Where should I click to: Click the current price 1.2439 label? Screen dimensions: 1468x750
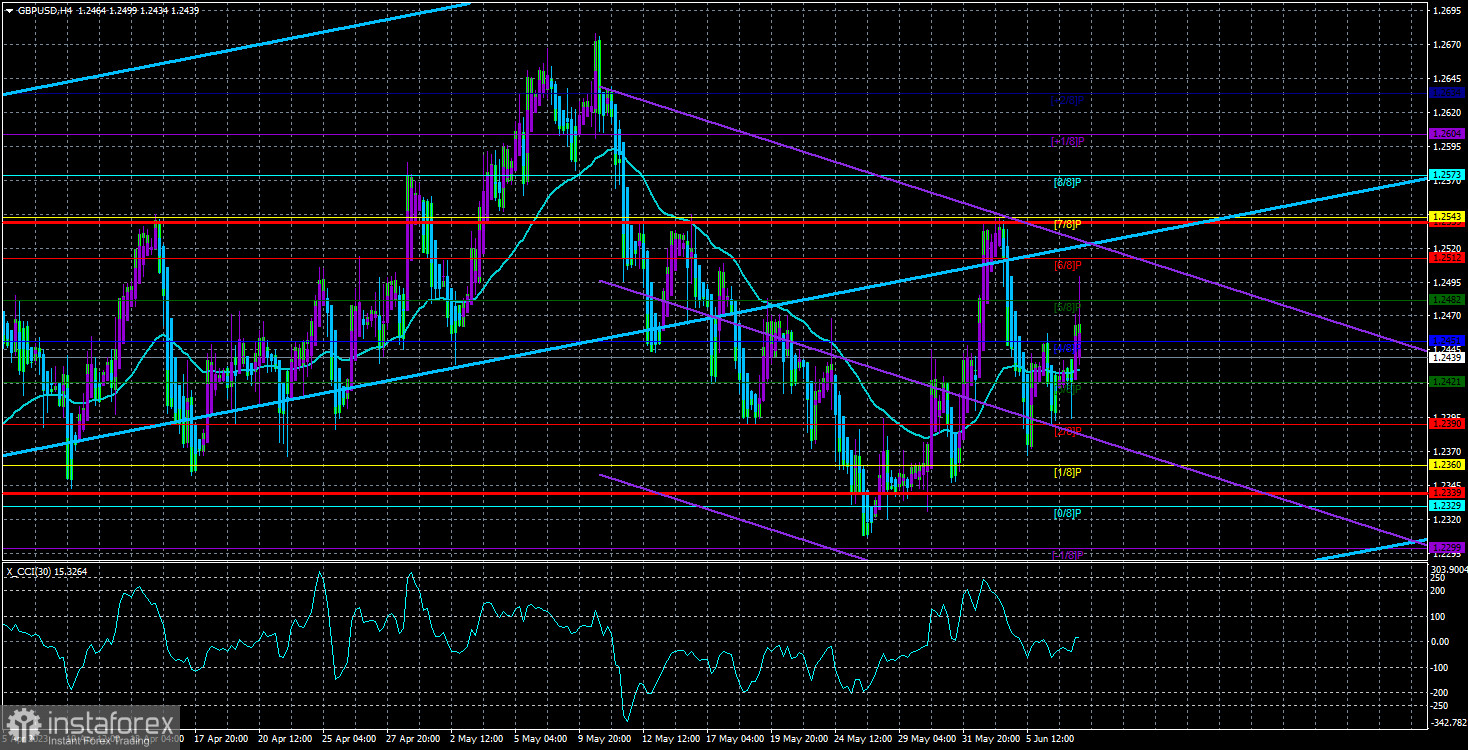pyautogui.click(x=1446, y=357)
